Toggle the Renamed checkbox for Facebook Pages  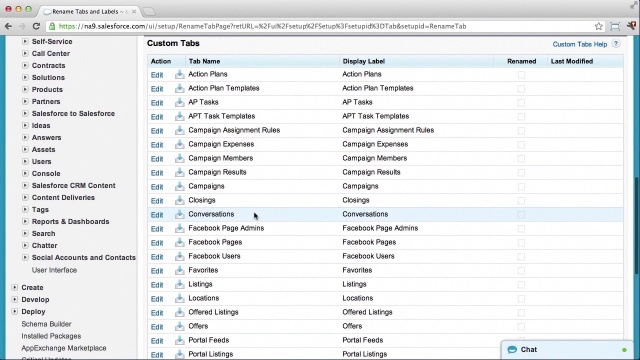(x=521, y=243)
